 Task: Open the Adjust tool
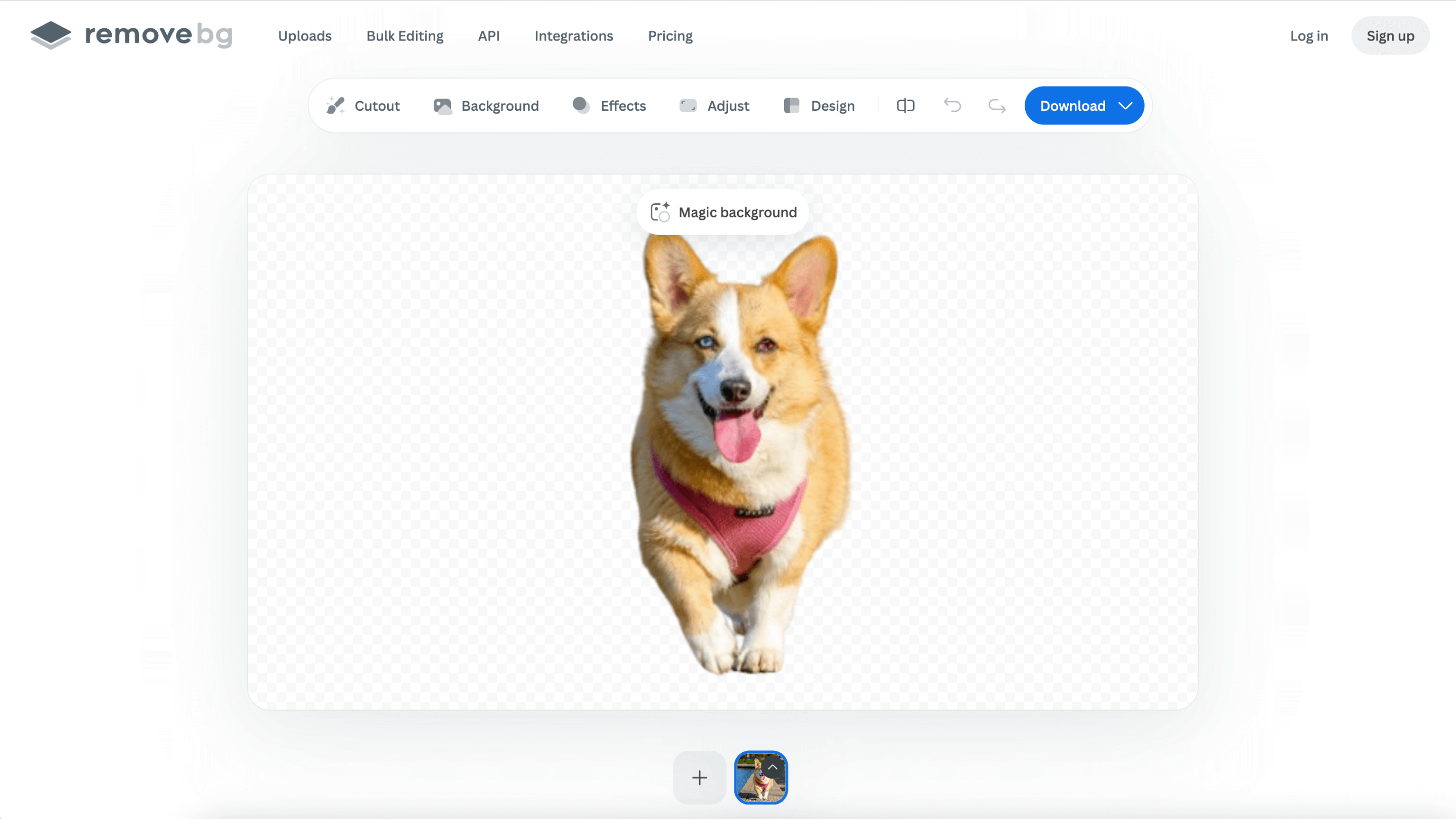(x=714, y=106)
